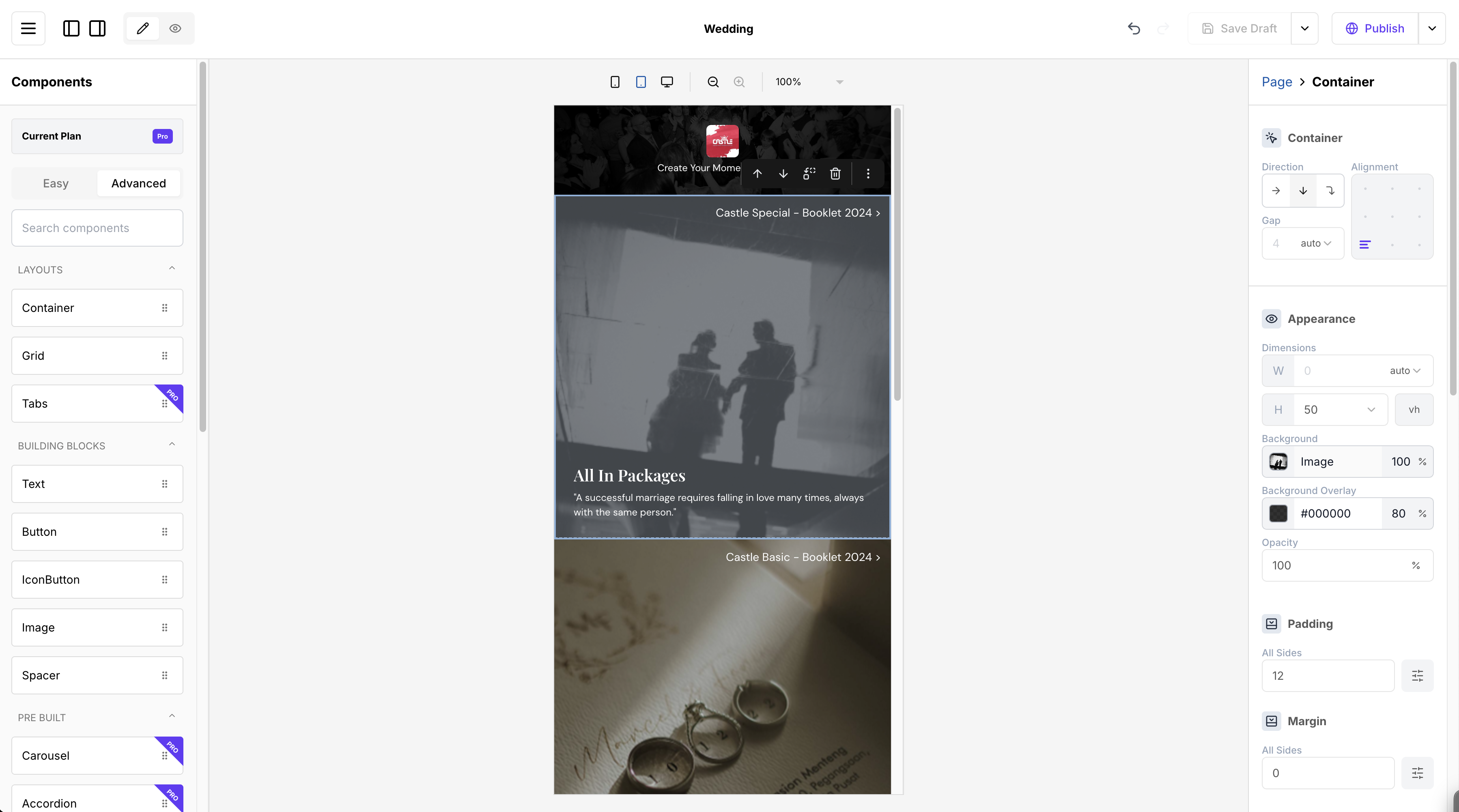Click the vh height unit button
1459x812 pixels.
pos(1414,410)
